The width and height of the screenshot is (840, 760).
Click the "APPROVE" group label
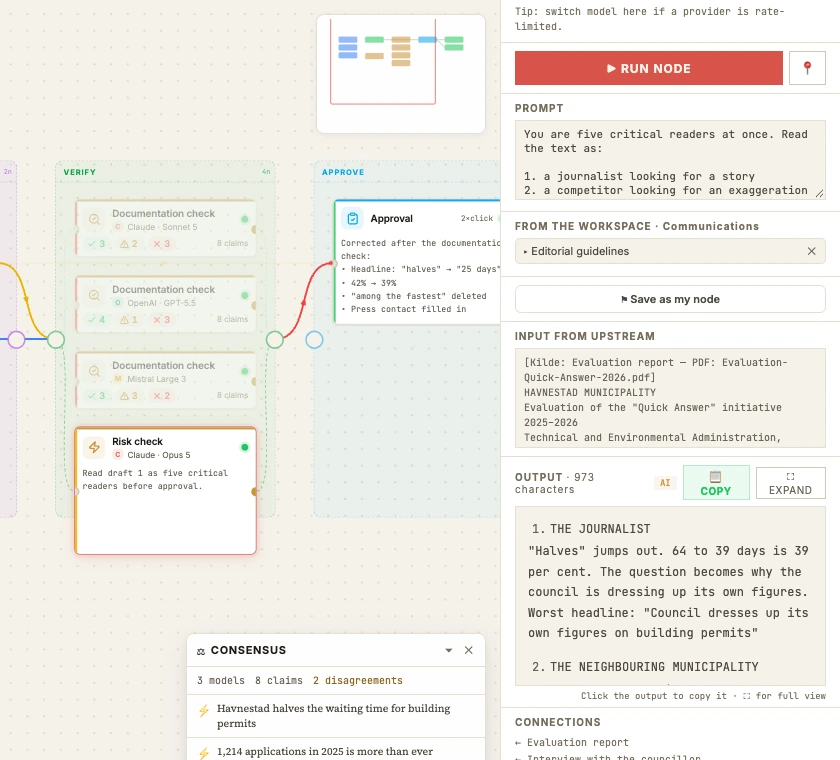(x=343, y=172)
